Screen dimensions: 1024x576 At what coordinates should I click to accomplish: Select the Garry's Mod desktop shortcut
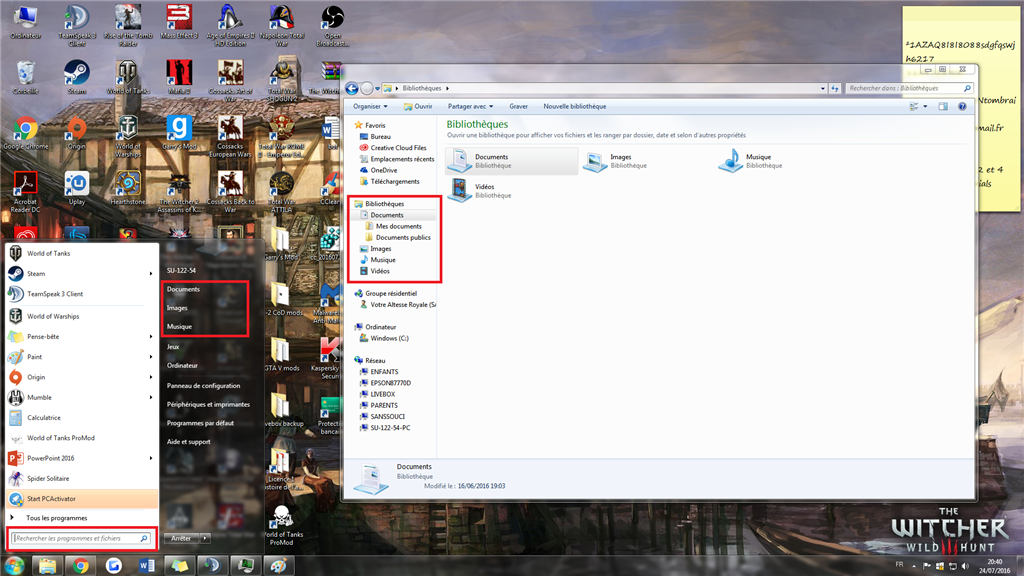point(179,133)
